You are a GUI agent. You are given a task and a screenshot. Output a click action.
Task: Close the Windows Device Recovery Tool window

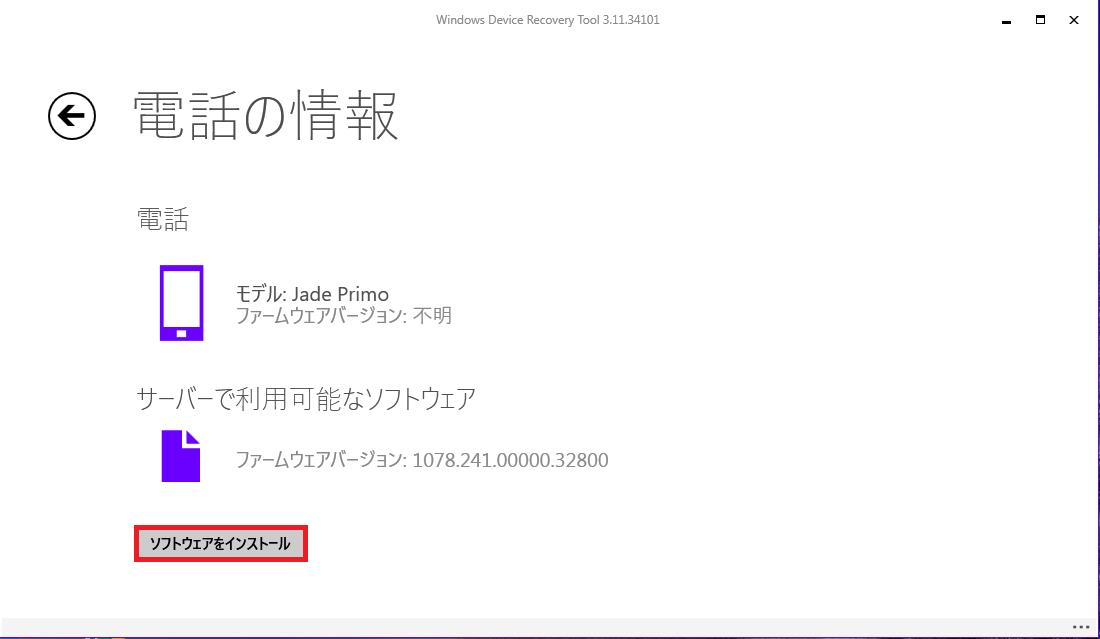[x=1073, y=20]
